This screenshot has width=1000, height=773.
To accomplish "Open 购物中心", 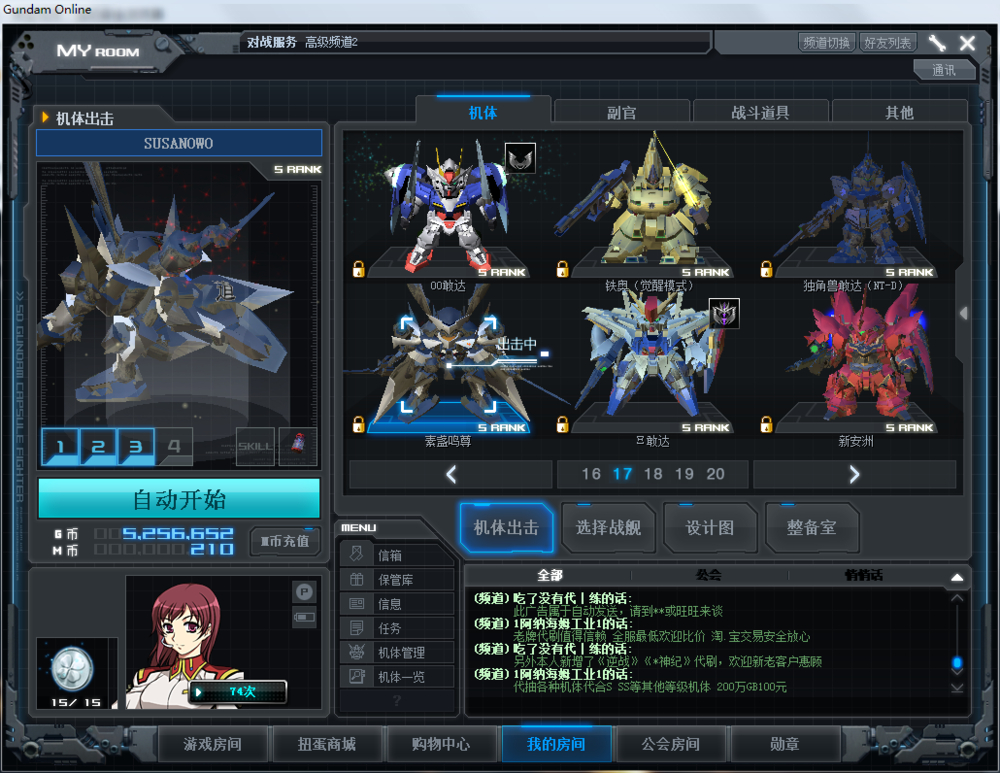I will [441, 744].
